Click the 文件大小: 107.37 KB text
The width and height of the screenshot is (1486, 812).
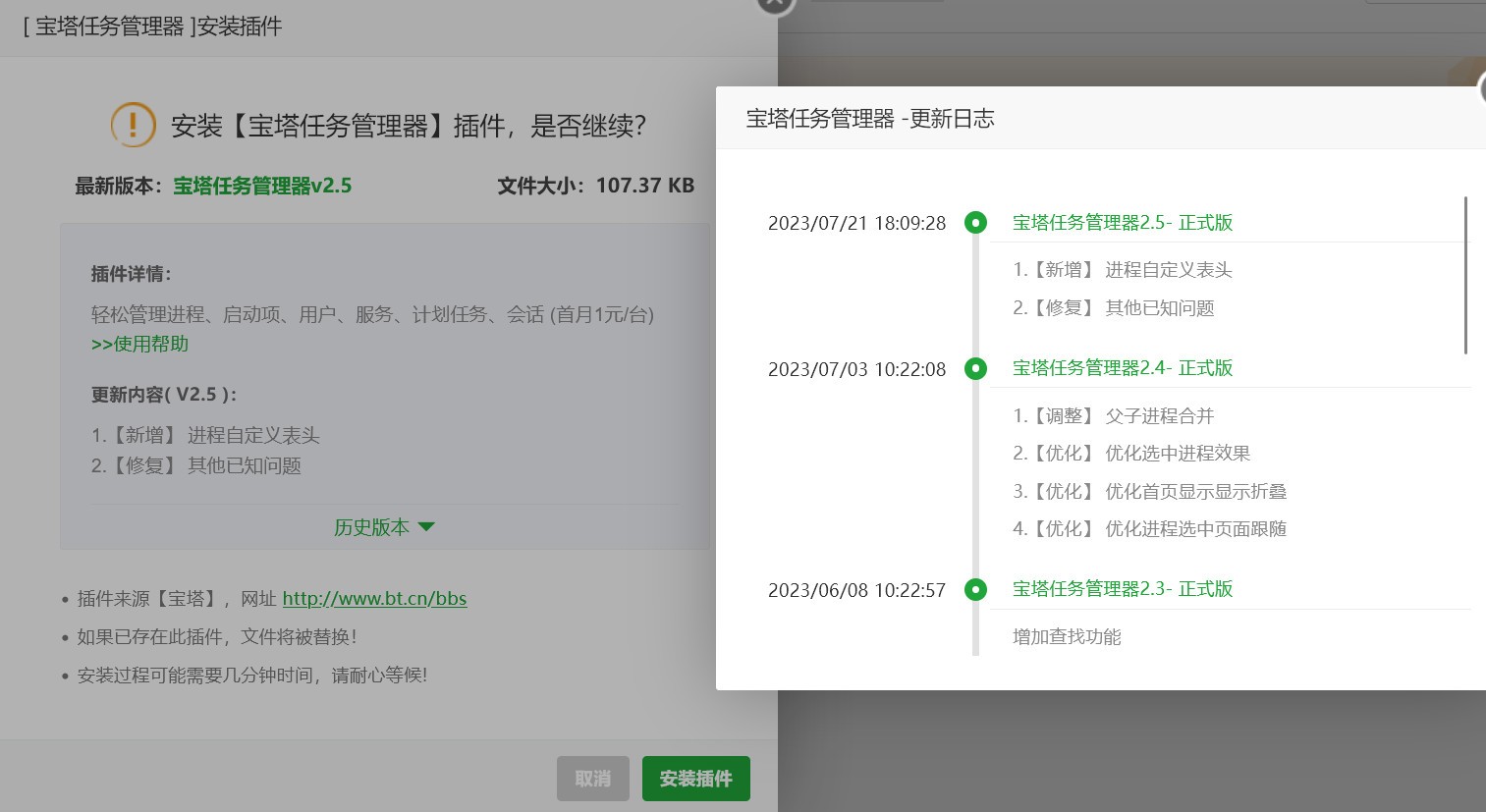(x=596, y=186)
